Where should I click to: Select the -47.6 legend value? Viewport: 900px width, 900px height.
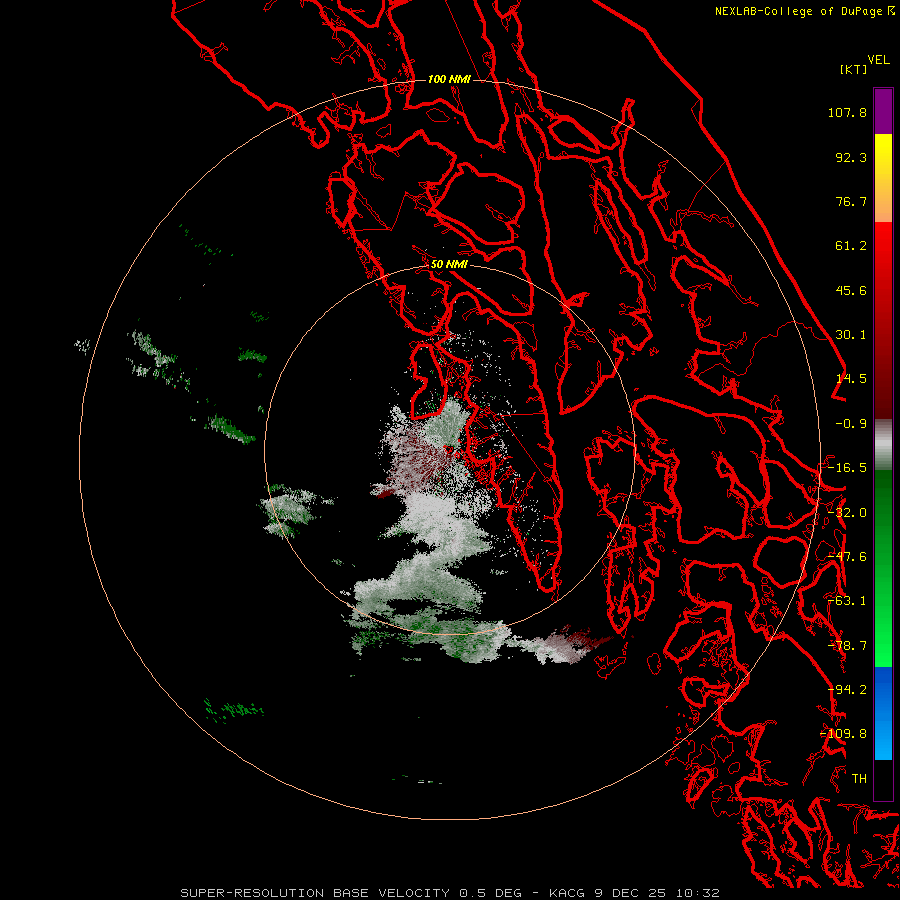click(x=847, y=557)
